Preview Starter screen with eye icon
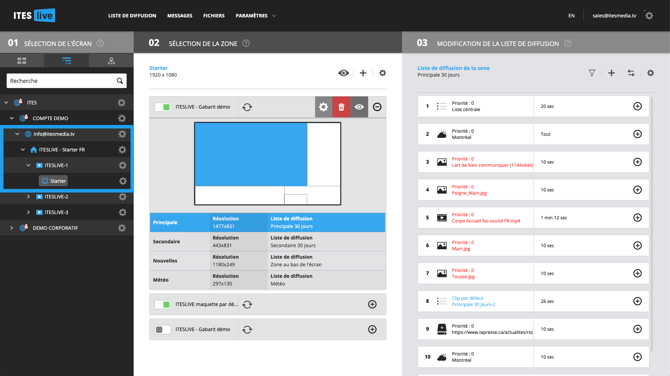The width and height of the screenshot is (670, 376). coord(344,73)
